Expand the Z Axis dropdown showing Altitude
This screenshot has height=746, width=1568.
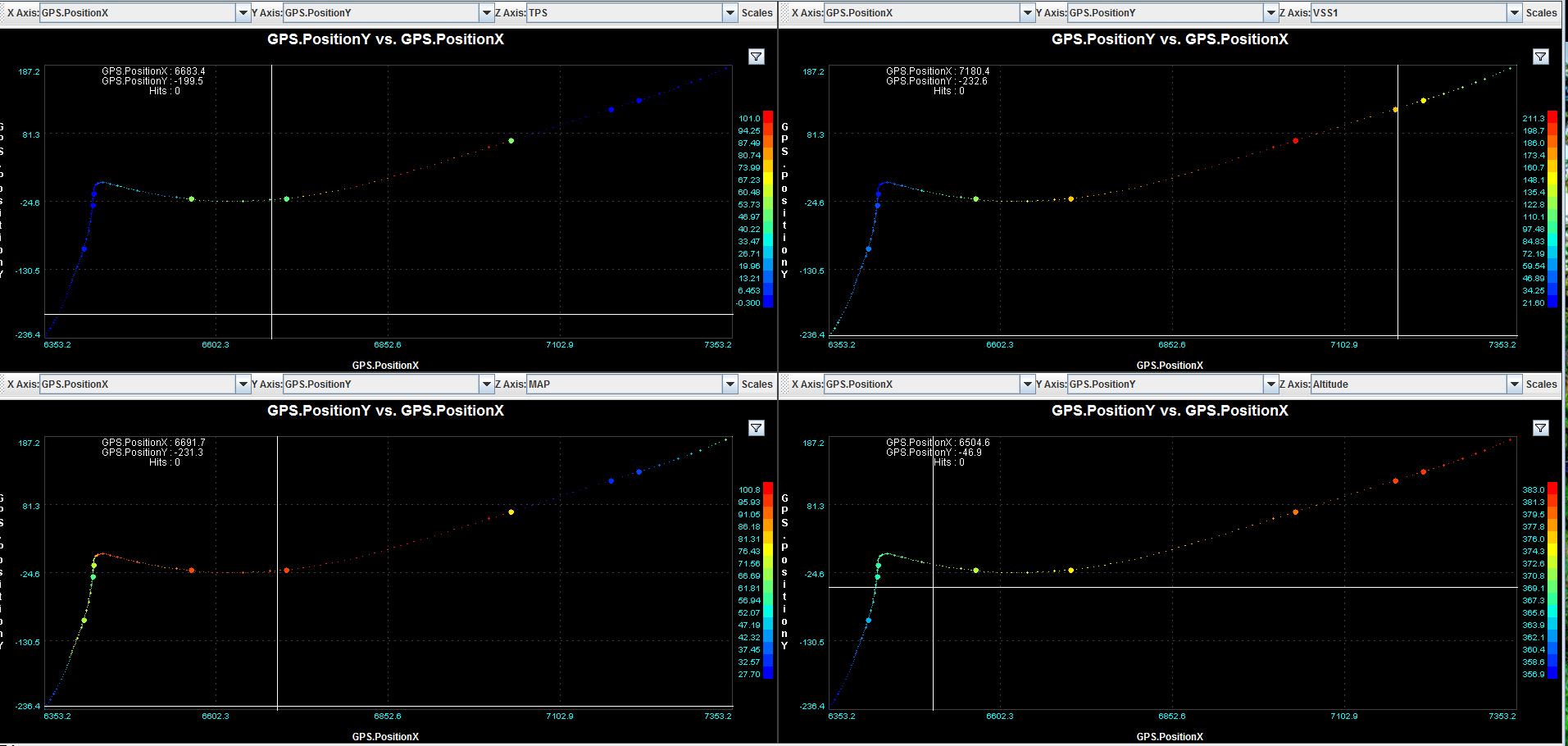pyautogui.click(x=1514, y=384)
